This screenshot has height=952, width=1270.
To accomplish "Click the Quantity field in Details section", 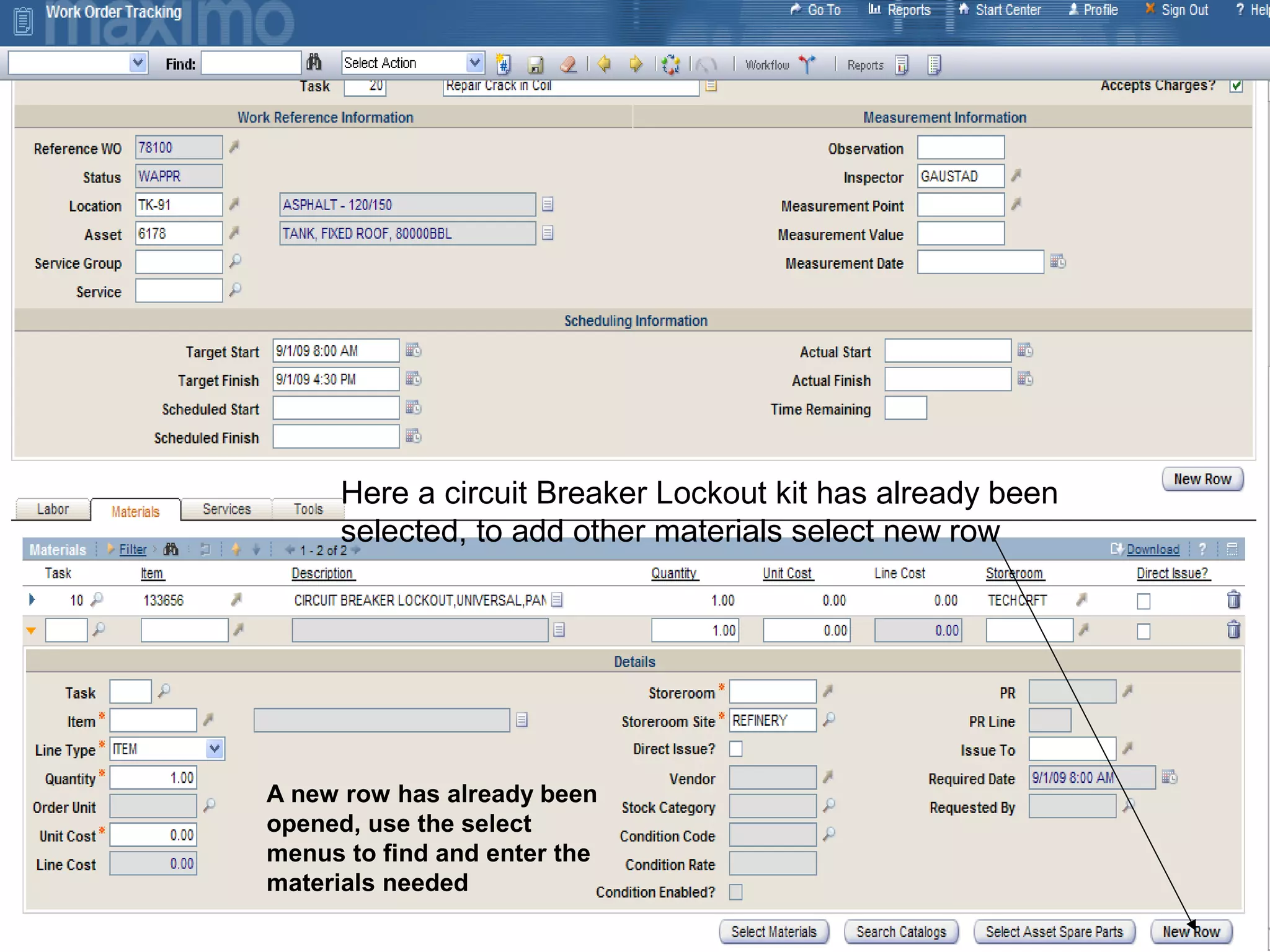I will (153, 777).
